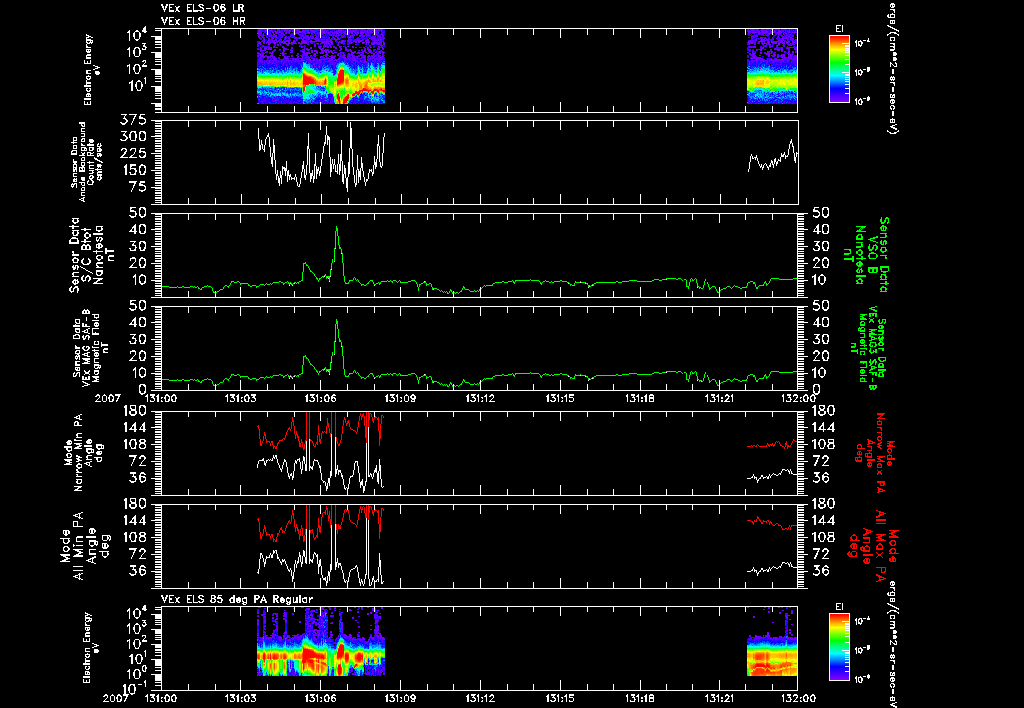The height and width of the screenshot is (708, 1024).
Task: Click the red "All Max PA Angle" label
Action: click(x=872, y=545)
